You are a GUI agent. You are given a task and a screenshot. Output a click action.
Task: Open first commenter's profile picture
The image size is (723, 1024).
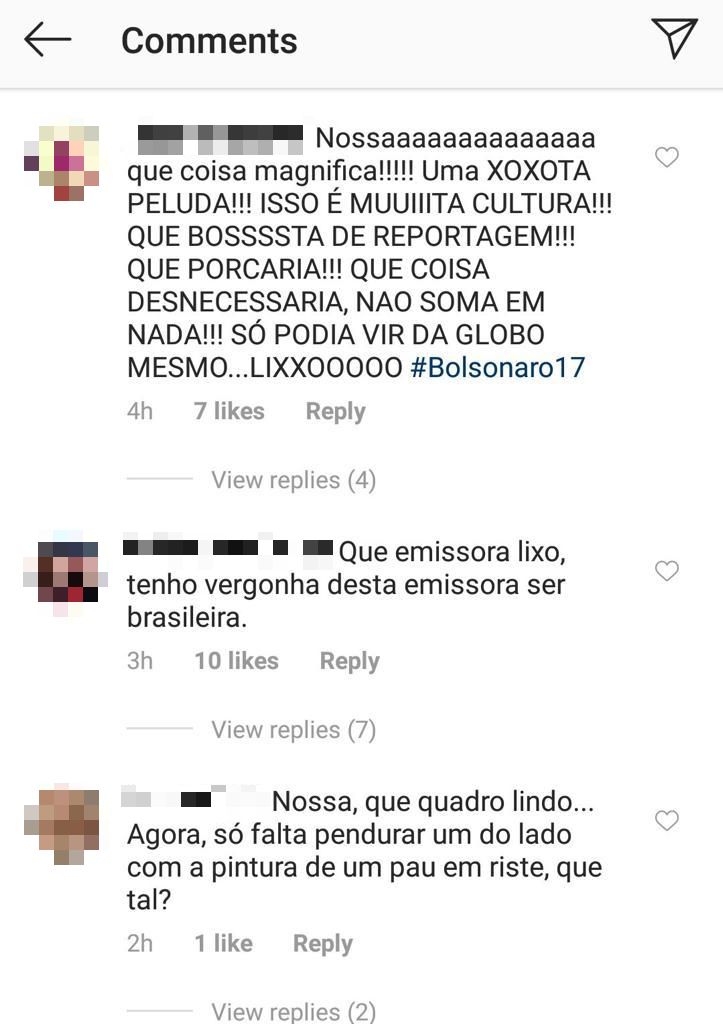pyautogui.click(x=61, y=163)
